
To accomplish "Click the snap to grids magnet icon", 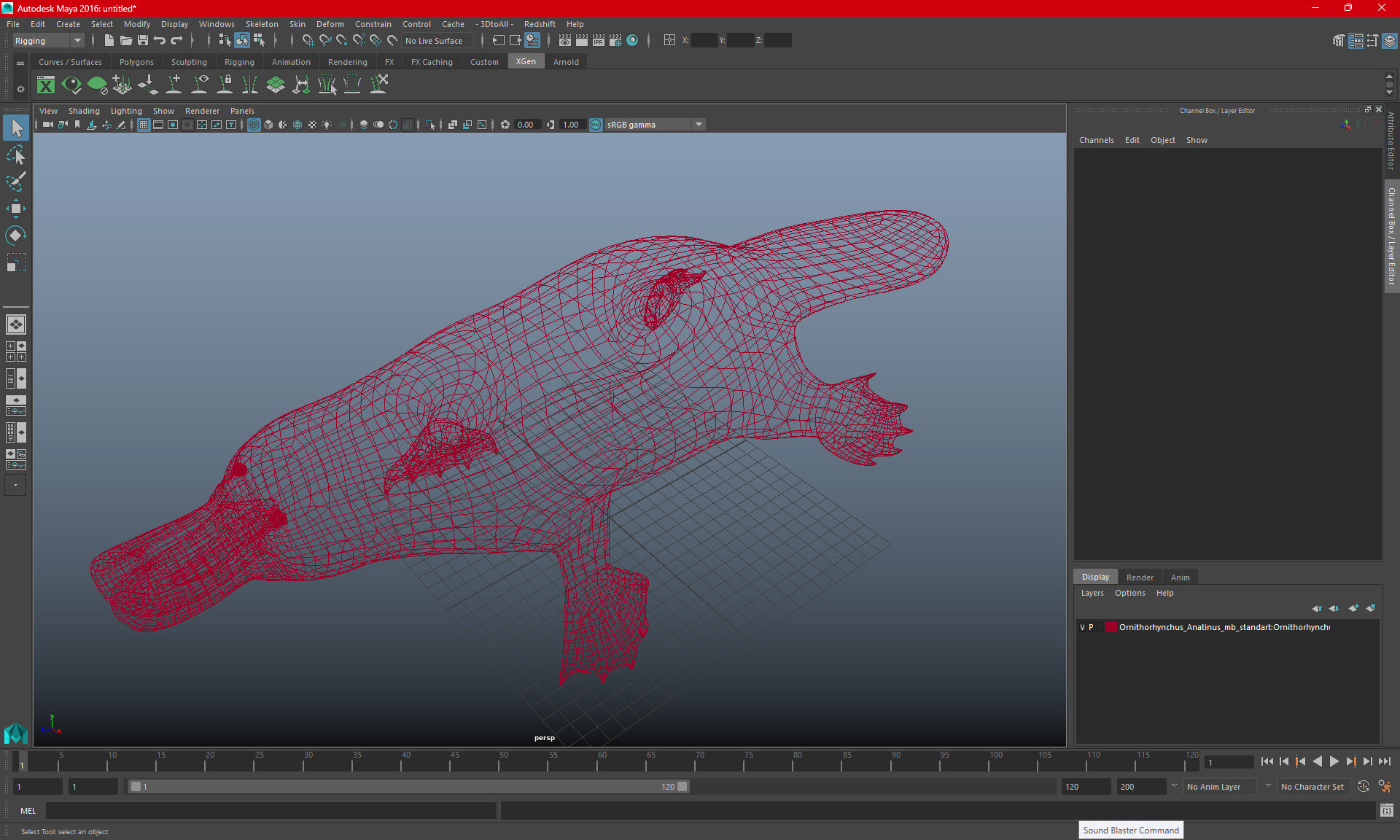I will (308, 41).
